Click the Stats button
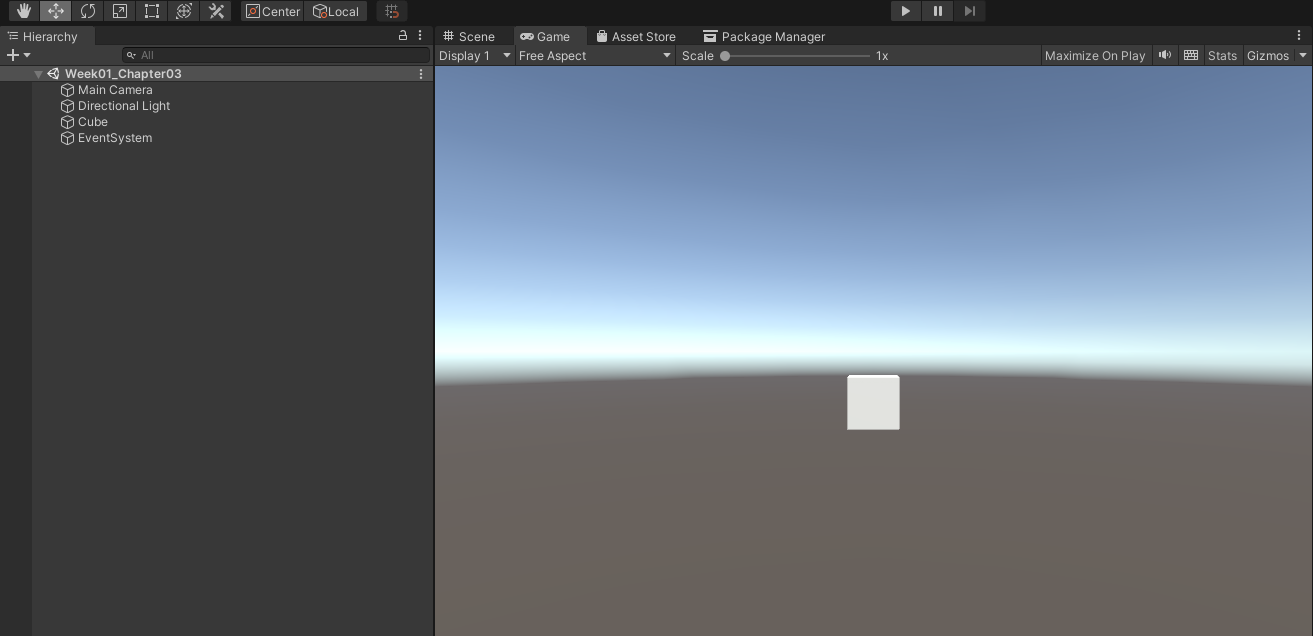 tap(1222, 55)
